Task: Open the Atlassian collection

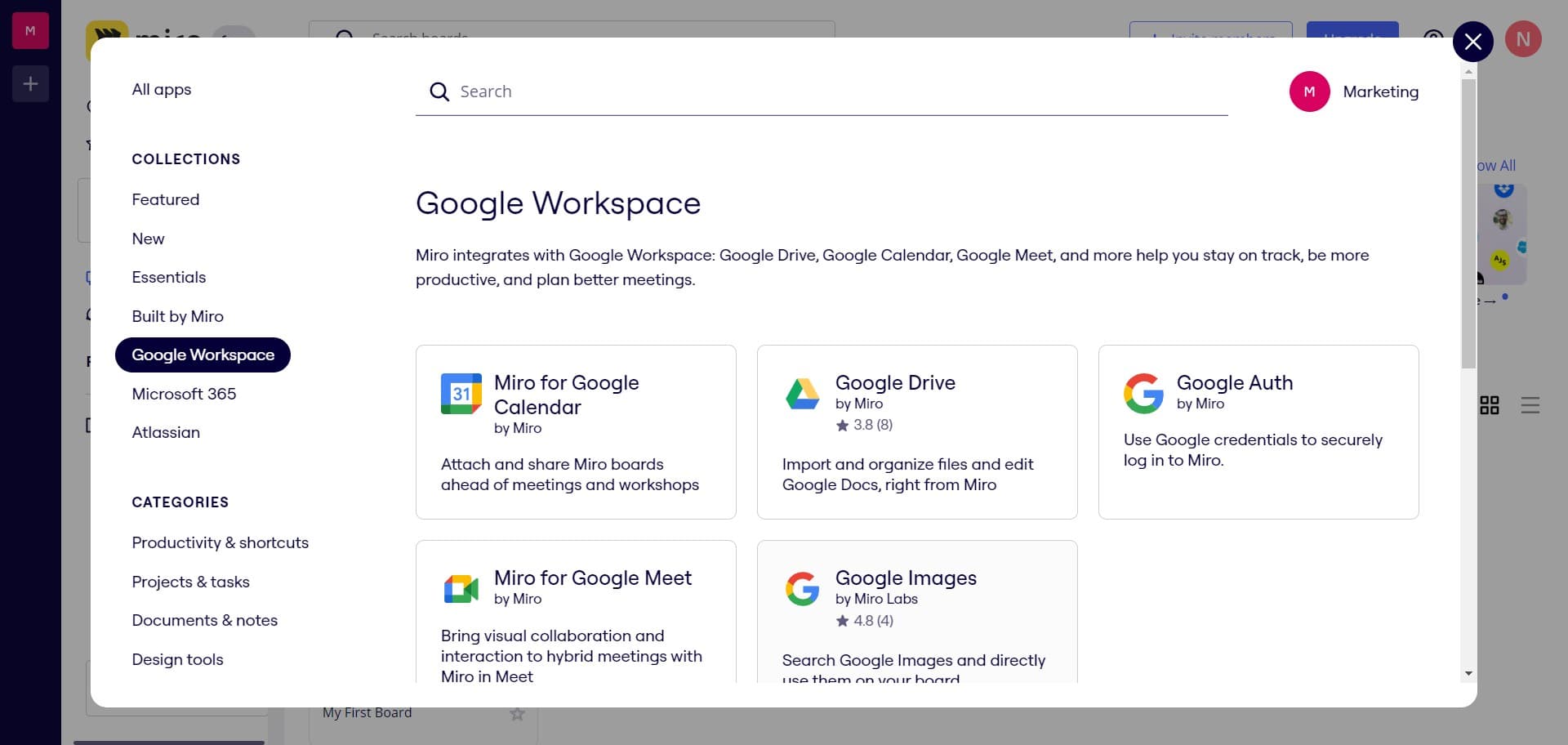Action: (166, 432)
